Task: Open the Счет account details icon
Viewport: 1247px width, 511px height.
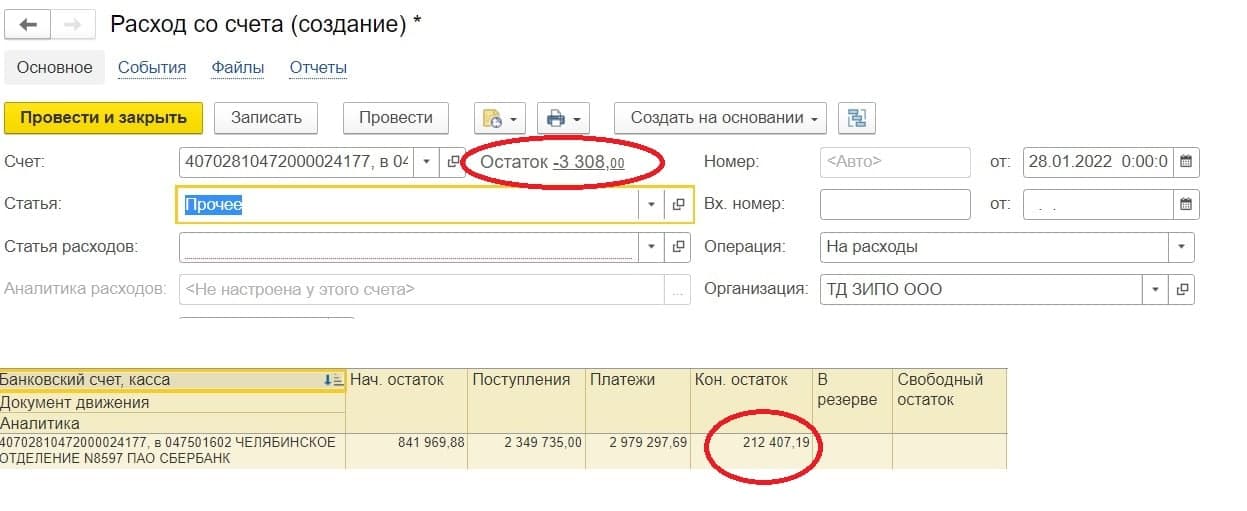Action: point(453,161)
